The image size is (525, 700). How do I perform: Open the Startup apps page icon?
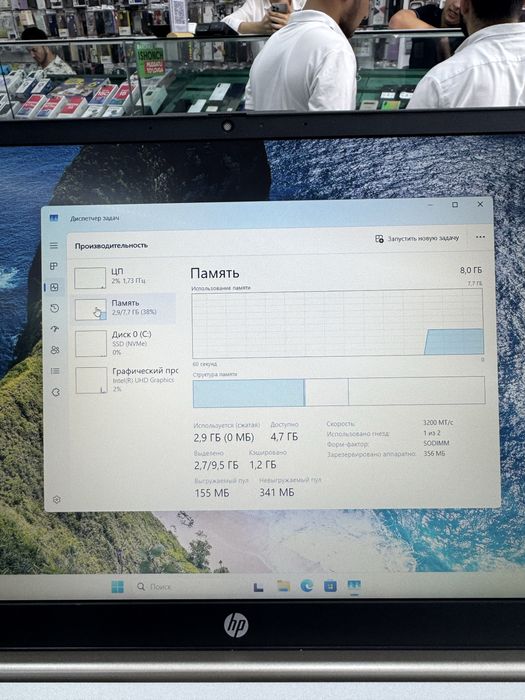[55, 329]
